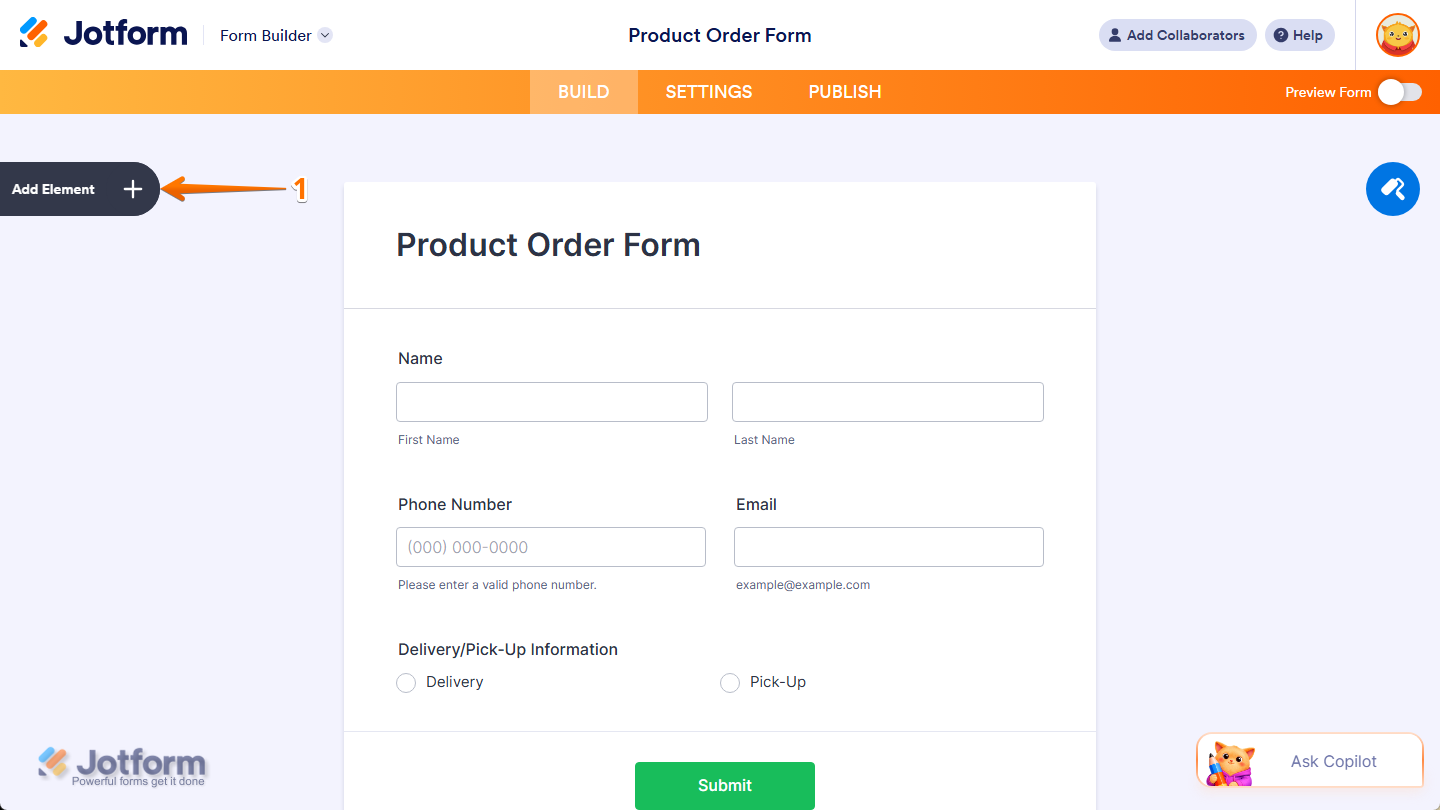Select the Delivery radio button

pos(406,682)
